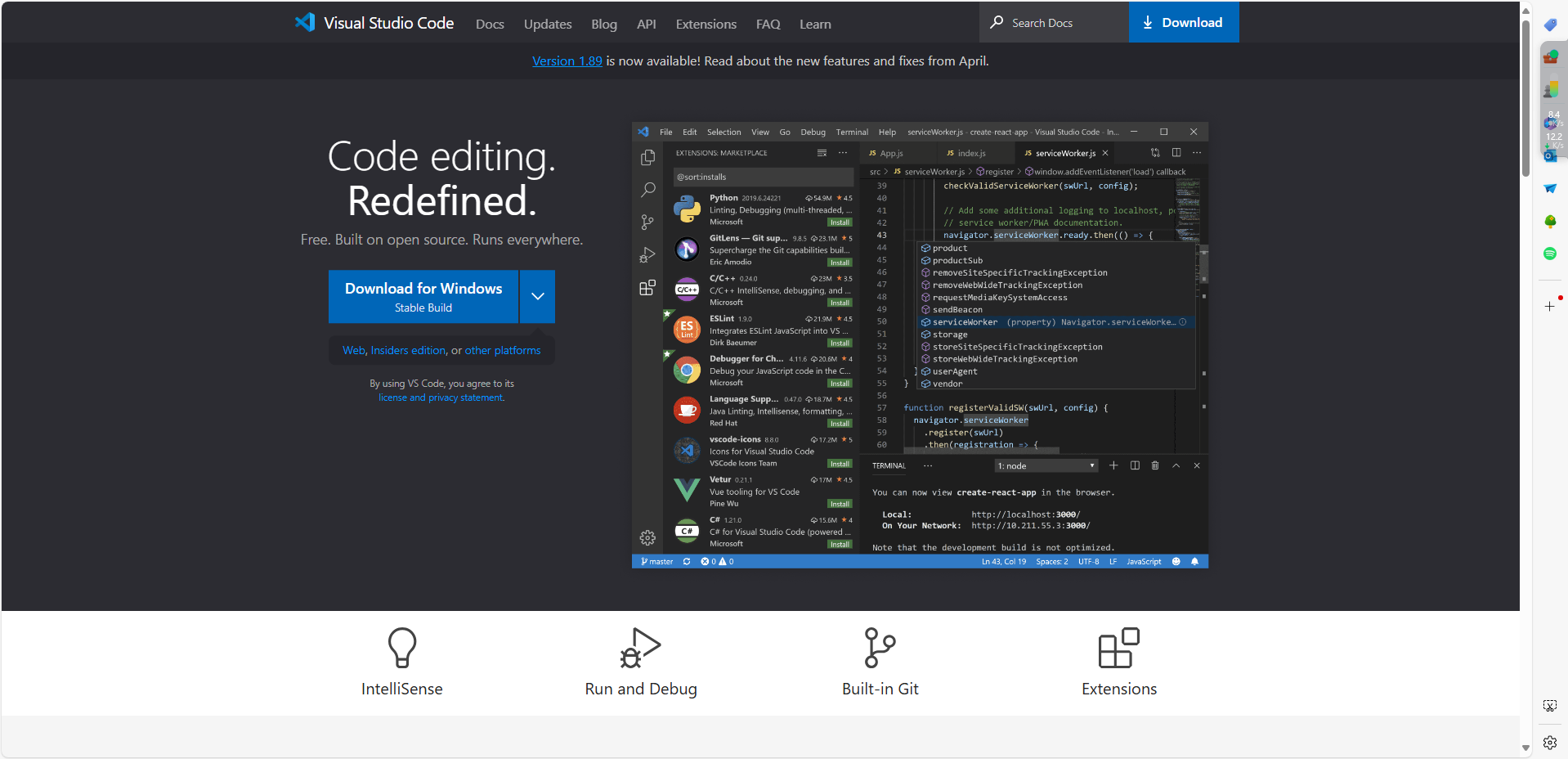The height and width of the screenshot is (759, 1568).
Task: Click the split editor icon in hero screenshot
Action: (1176, 153)
